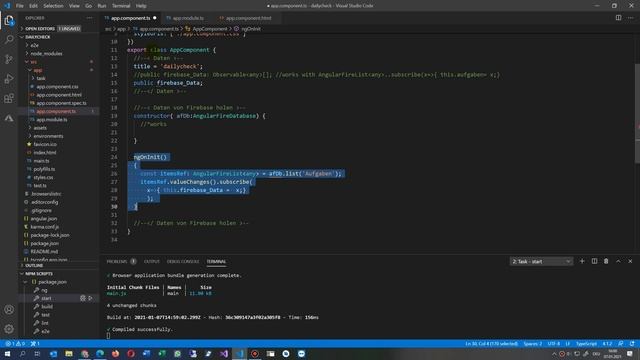The height and width of the screenshot is (360, 640).
Task: Close the terminal panel
Action: [x=630, y=261]
